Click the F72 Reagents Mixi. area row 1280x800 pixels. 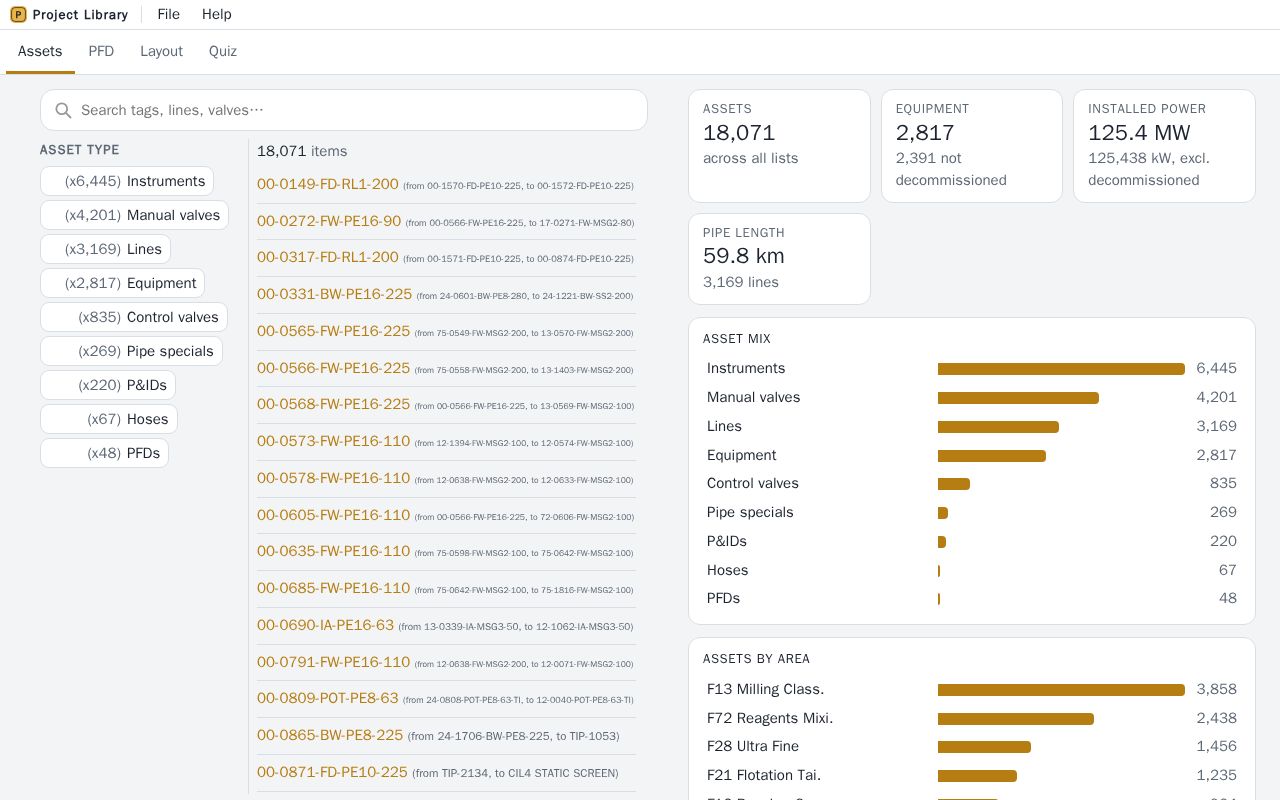click(972, 718)
